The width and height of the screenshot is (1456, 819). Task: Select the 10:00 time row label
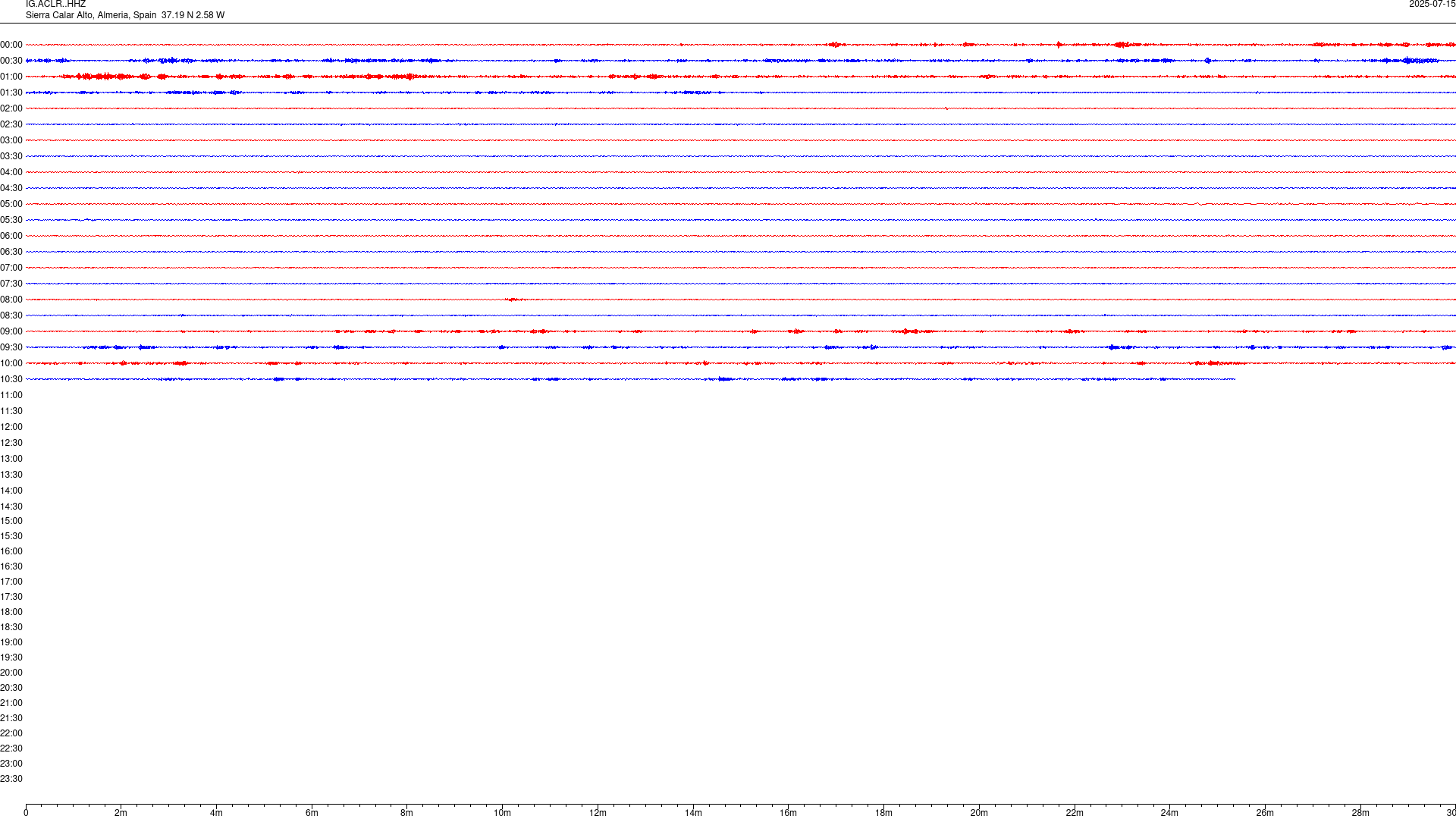11,363
